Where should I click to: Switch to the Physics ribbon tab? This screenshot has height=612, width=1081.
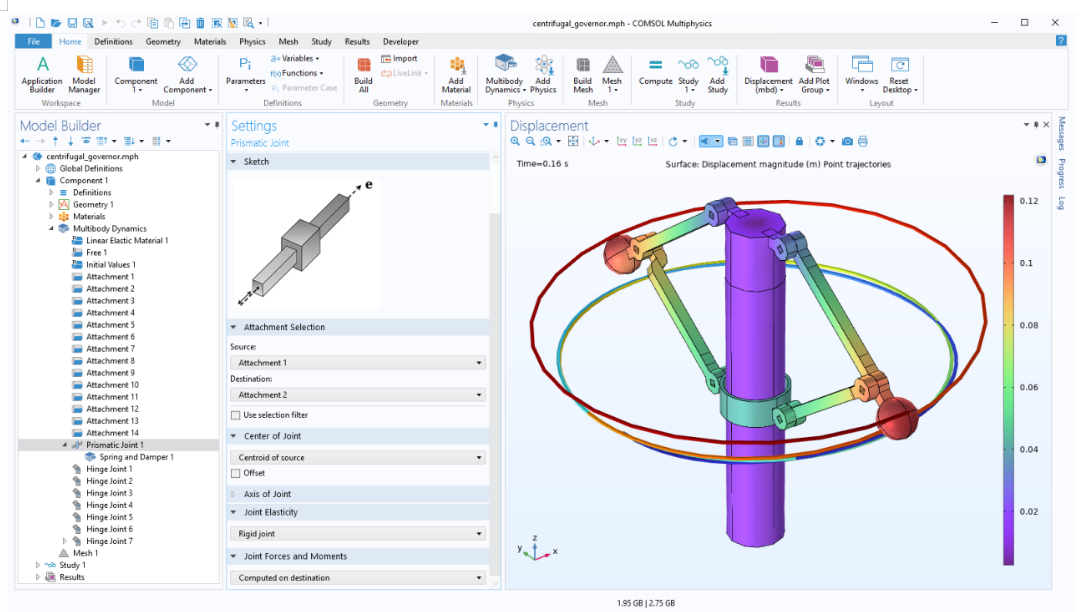(x=252, y=41)
